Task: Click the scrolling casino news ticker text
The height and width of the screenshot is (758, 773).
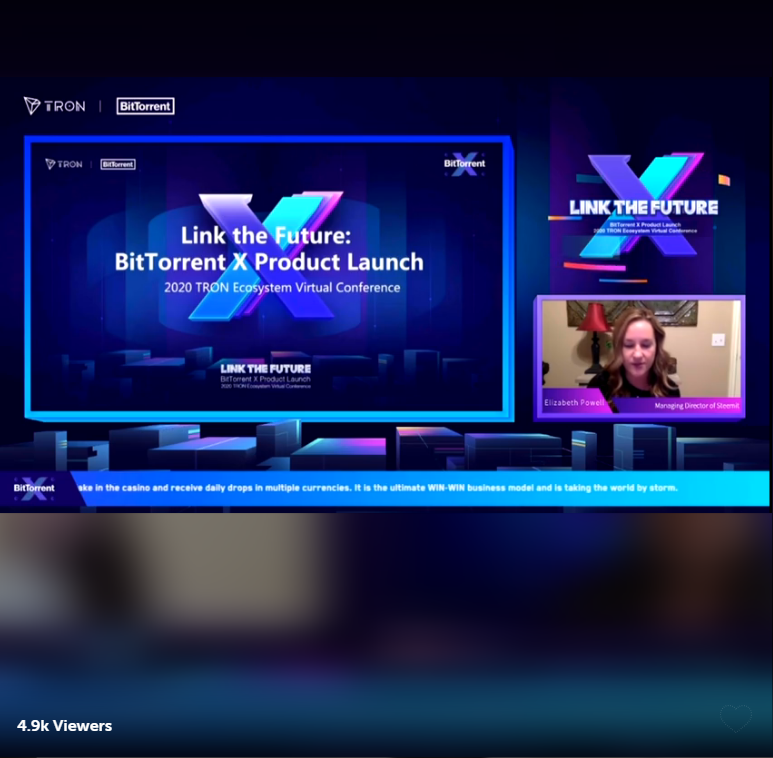Action: [x=378, y=487]
